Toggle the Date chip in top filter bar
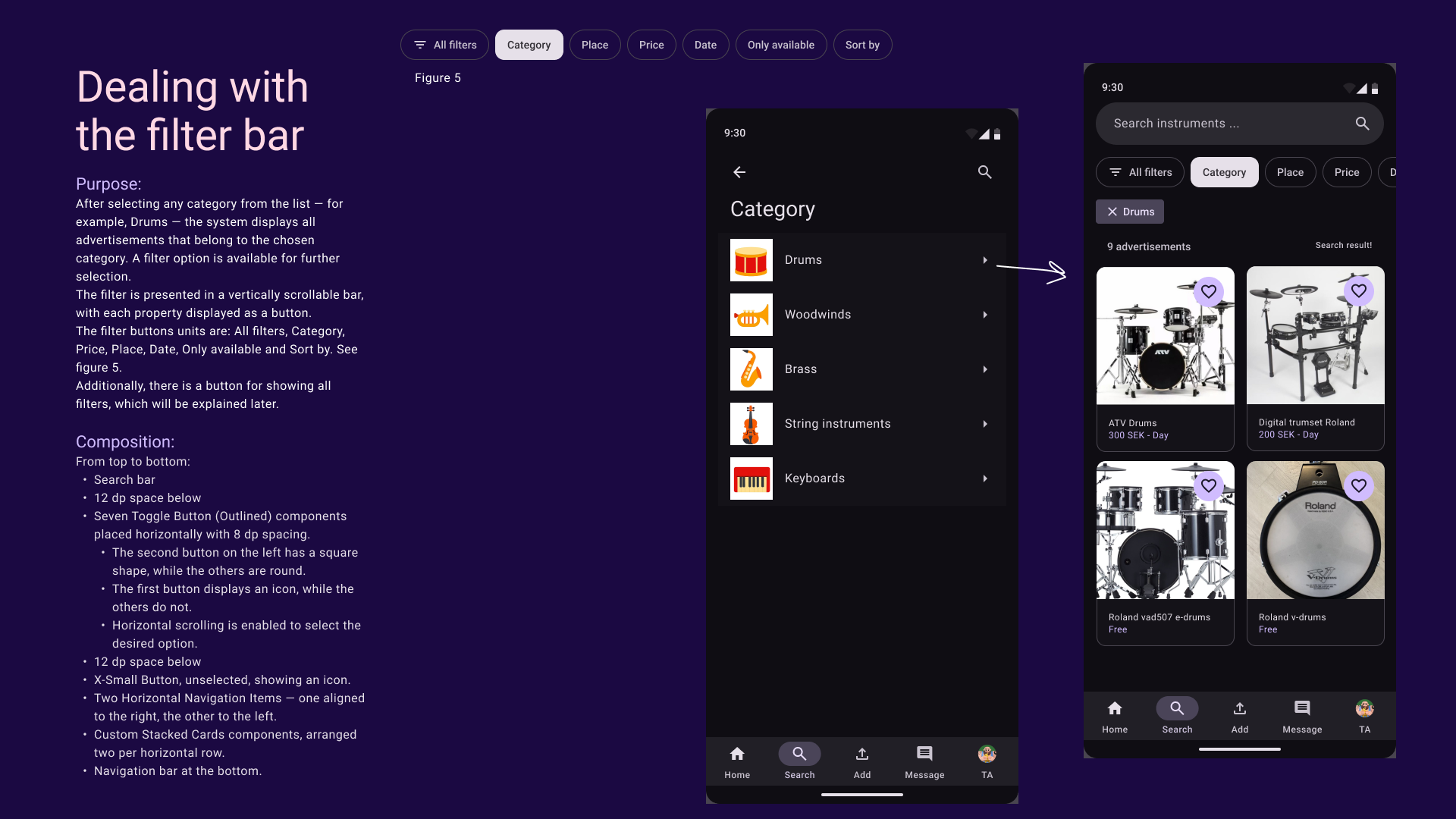 [704, 45]
